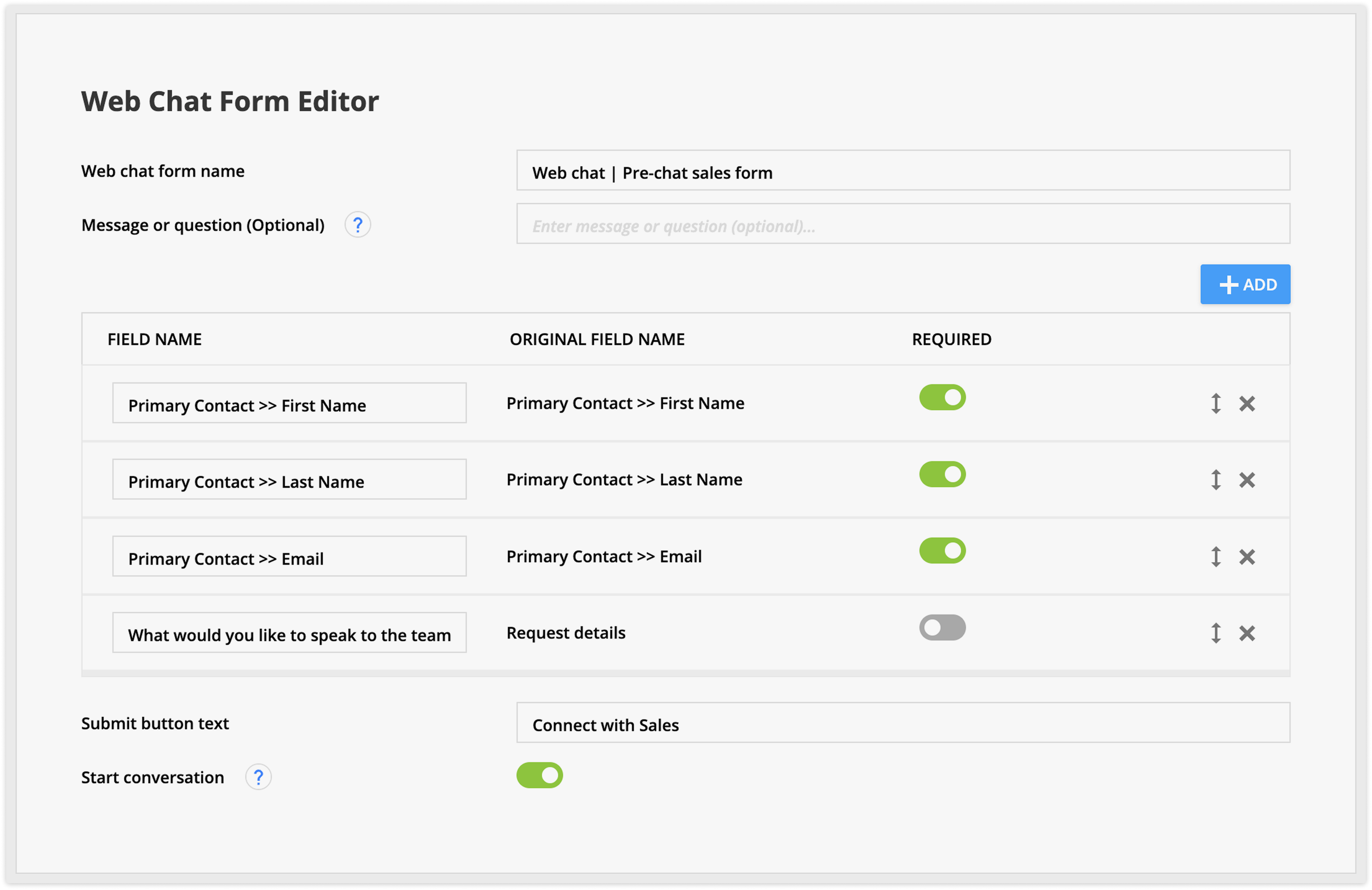Click original field 'Primary Contact >> First Name'
Screen dimensions: 1372x890
625,403
